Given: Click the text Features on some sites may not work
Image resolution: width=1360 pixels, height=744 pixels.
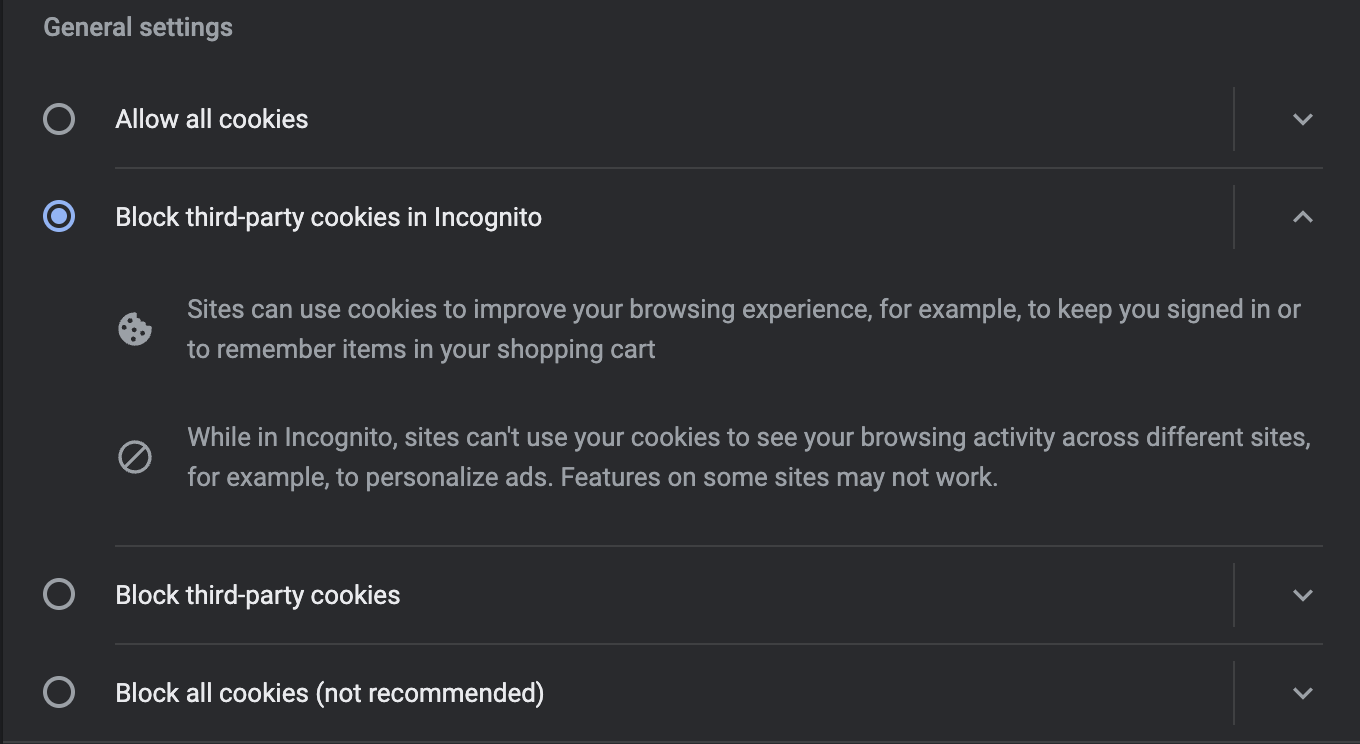Looking at the screenshot, I should click(779, 477).
